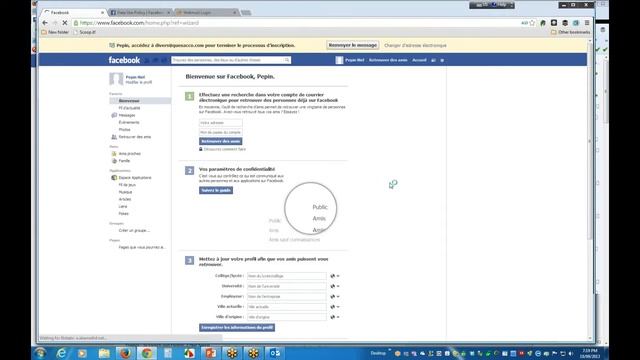The height and width of the screenshot is (360, 640).
Task: Open privacy dropdown next to Ville actuelle
Action: tap(335, 307)
